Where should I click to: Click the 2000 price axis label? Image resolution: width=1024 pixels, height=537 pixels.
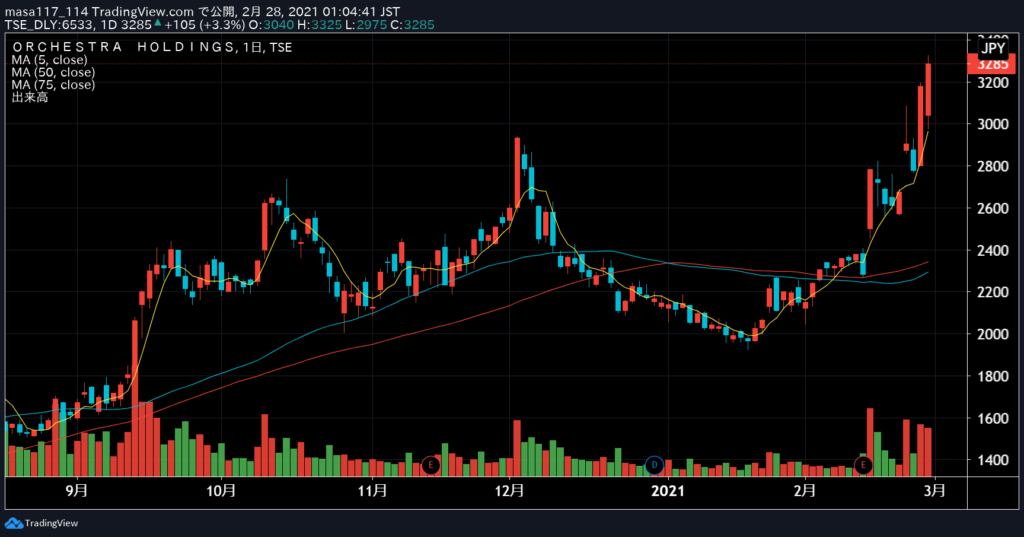(993, 334)
